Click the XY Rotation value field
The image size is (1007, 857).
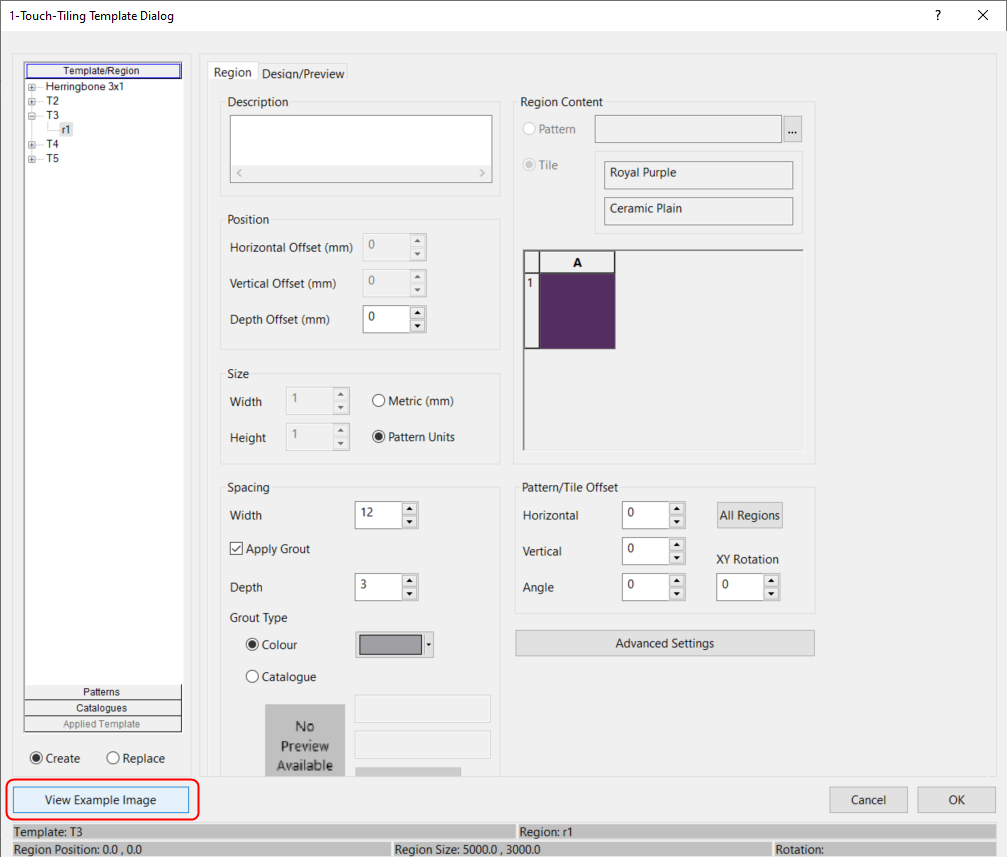click(x=740, y=587)
